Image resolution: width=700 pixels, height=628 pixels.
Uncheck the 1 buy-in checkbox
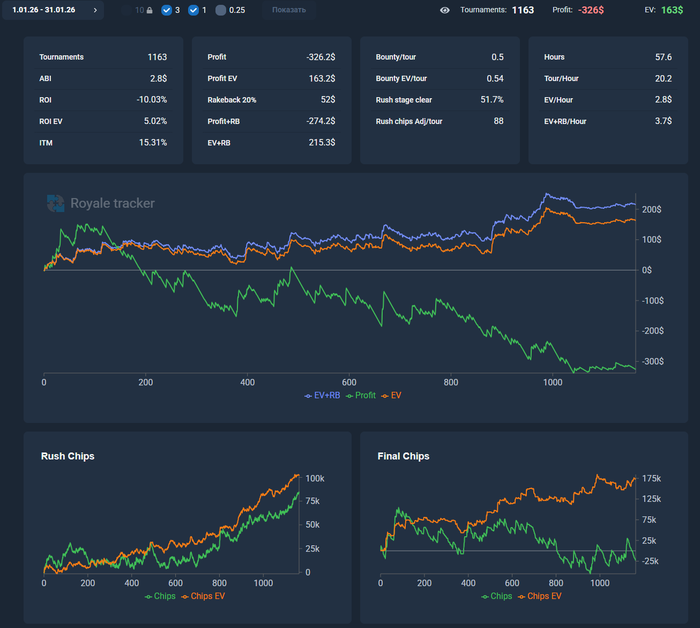point(194,10)
